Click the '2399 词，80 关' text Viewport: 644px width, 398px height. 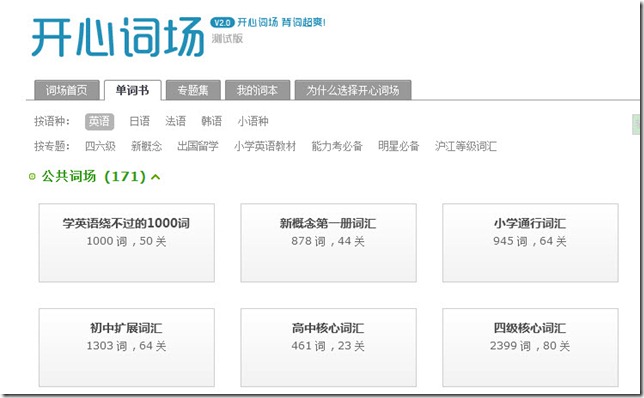click(530, 346)
